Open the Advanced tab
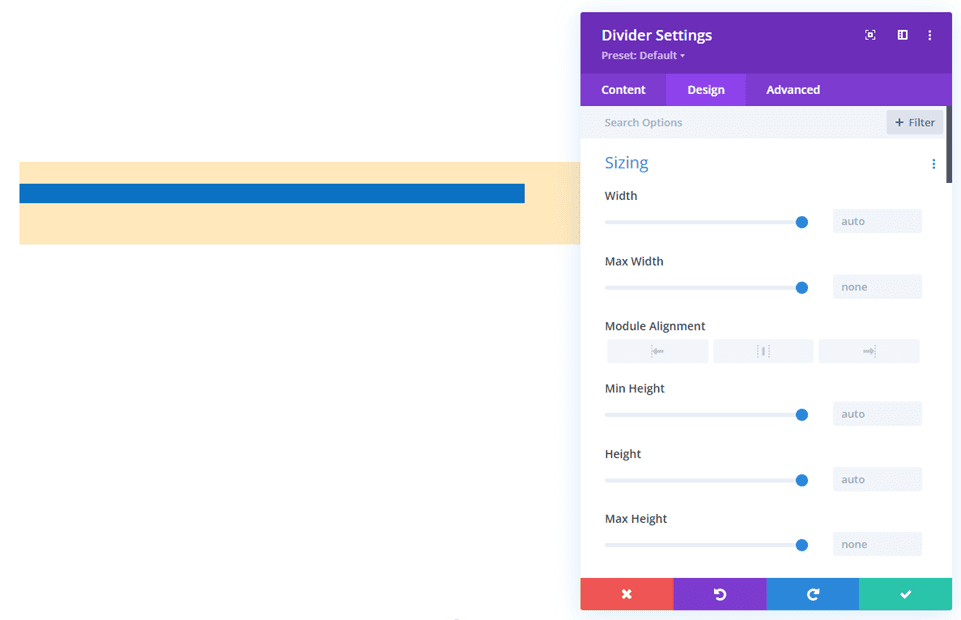Viewport: 961px width, 620px height. pyautogui.click(x=793, y=89)
